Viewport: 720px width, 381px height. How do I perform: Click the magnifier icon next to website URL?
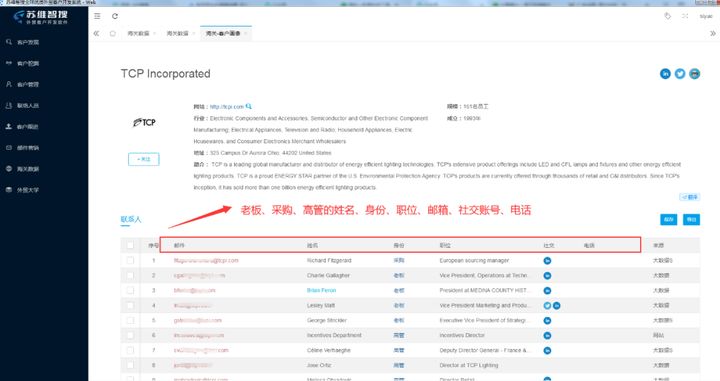pyautogui.click(x=248, y=106)
